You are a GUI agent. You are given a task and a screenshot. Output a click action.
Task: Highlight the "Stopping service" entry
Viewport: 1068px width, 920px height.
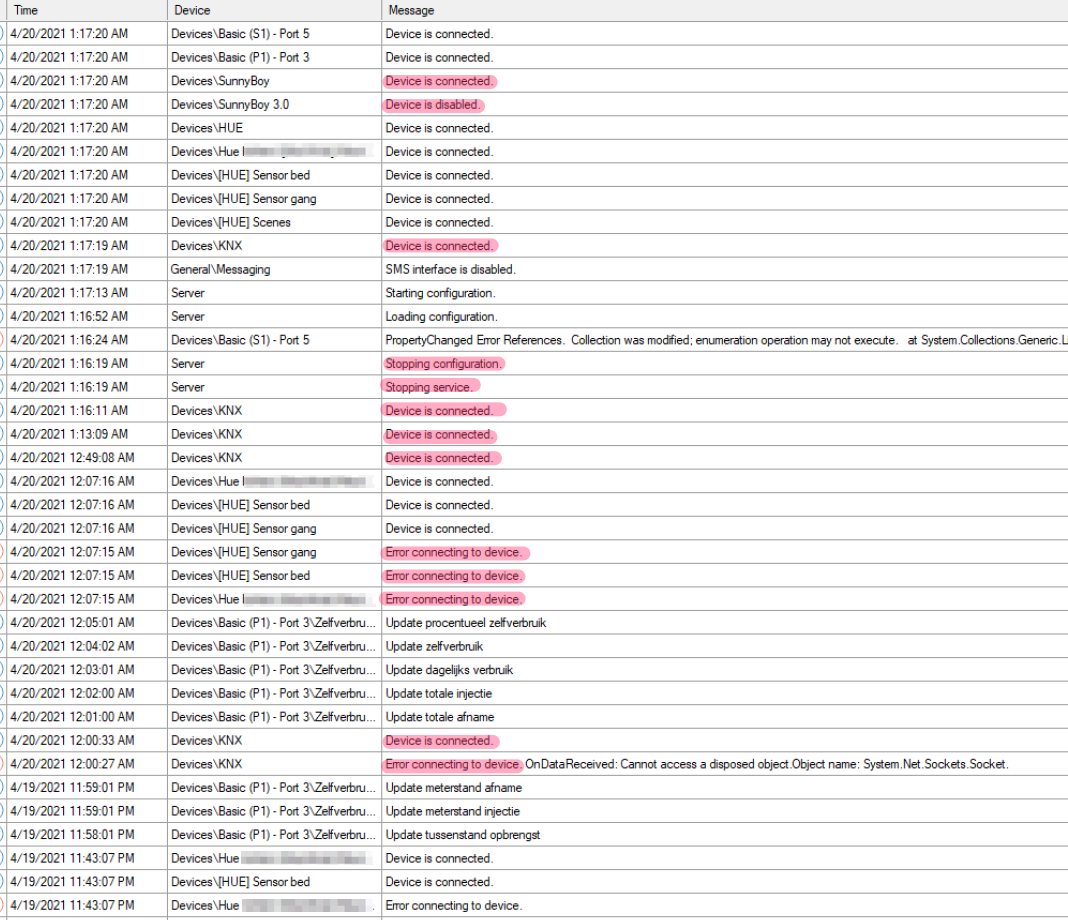click(x=431, y=387)
